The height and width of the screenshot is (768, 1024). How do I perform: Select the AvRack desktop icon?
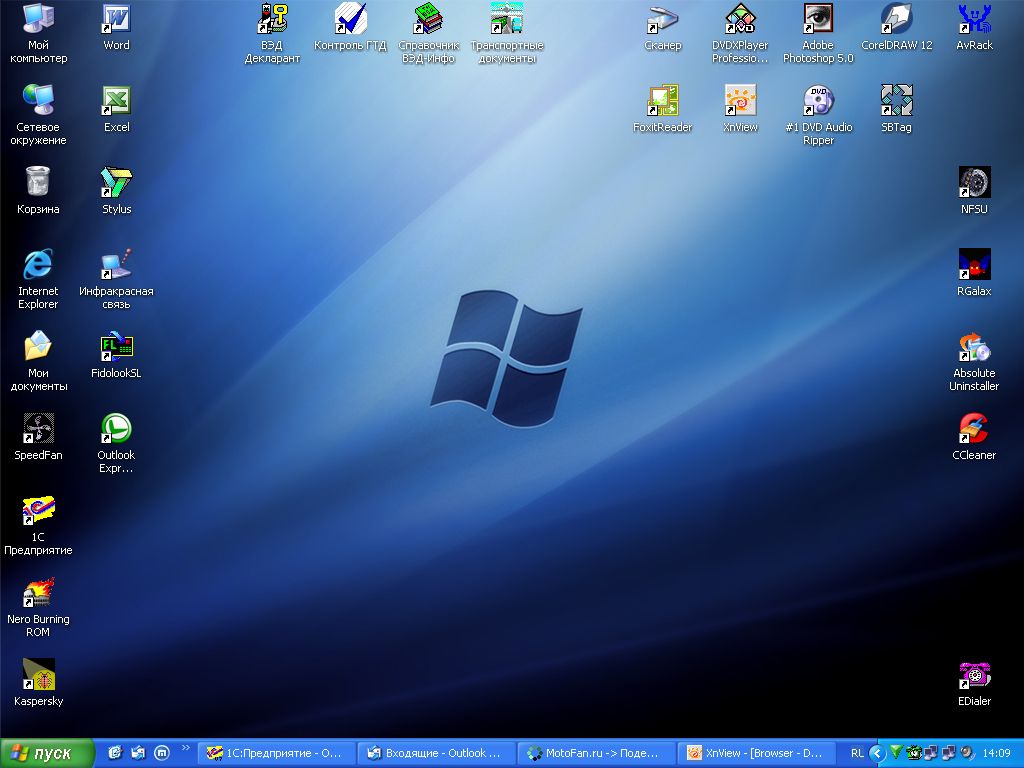tap(974, 27)
